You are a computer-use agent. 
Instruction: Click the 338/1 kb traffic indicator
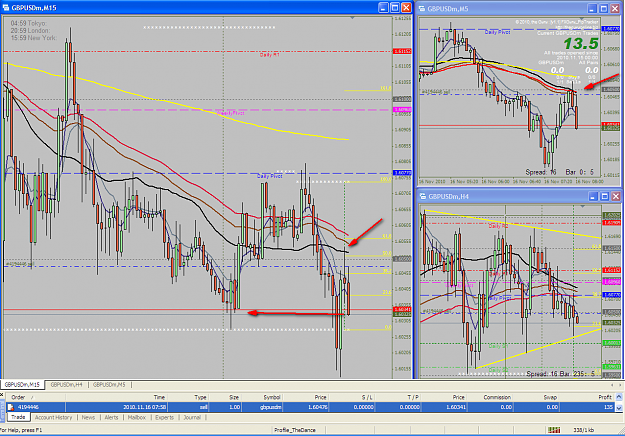coord(584,430)
